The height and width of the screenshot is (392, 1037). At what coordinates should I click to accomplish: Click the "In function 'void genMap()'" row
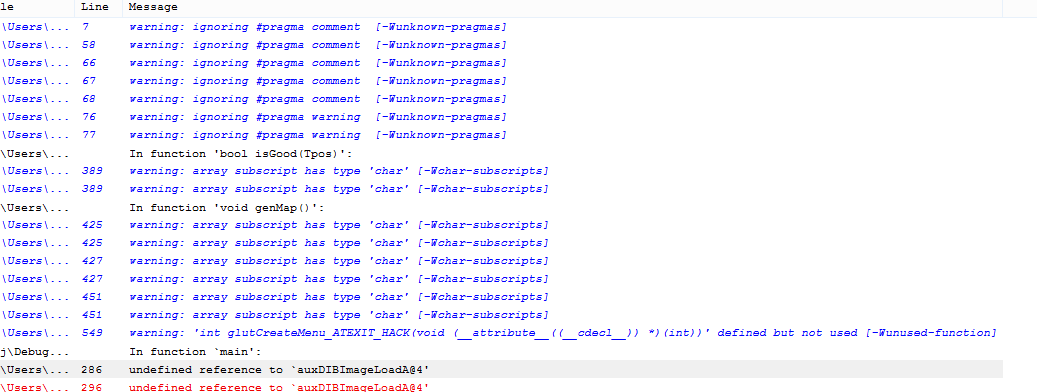[x=501, y=207]
